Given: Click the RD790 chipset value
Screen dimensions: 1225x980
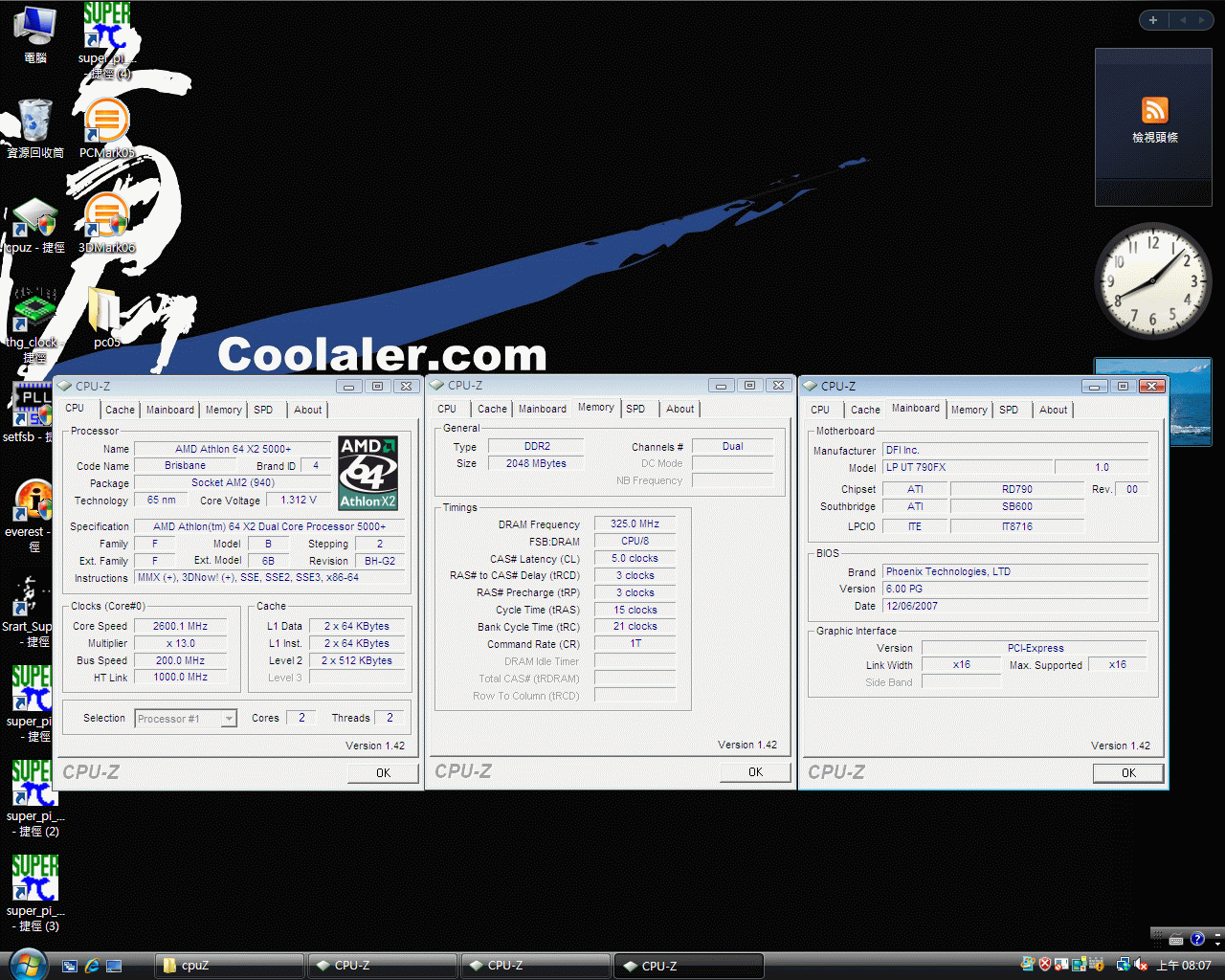Looking at the screenshot, I should pos(1016,489).
